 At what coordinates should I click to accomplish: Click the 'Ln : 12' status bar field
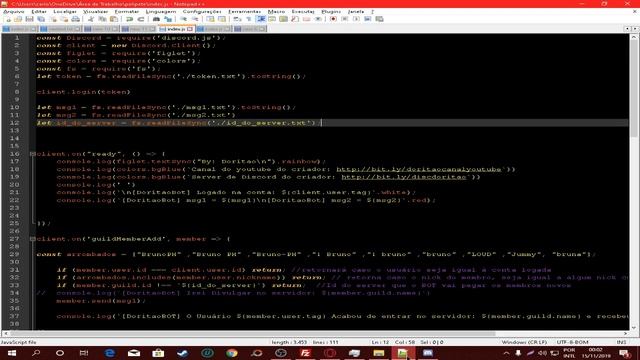pyautogui.click(x=380, y=342)
